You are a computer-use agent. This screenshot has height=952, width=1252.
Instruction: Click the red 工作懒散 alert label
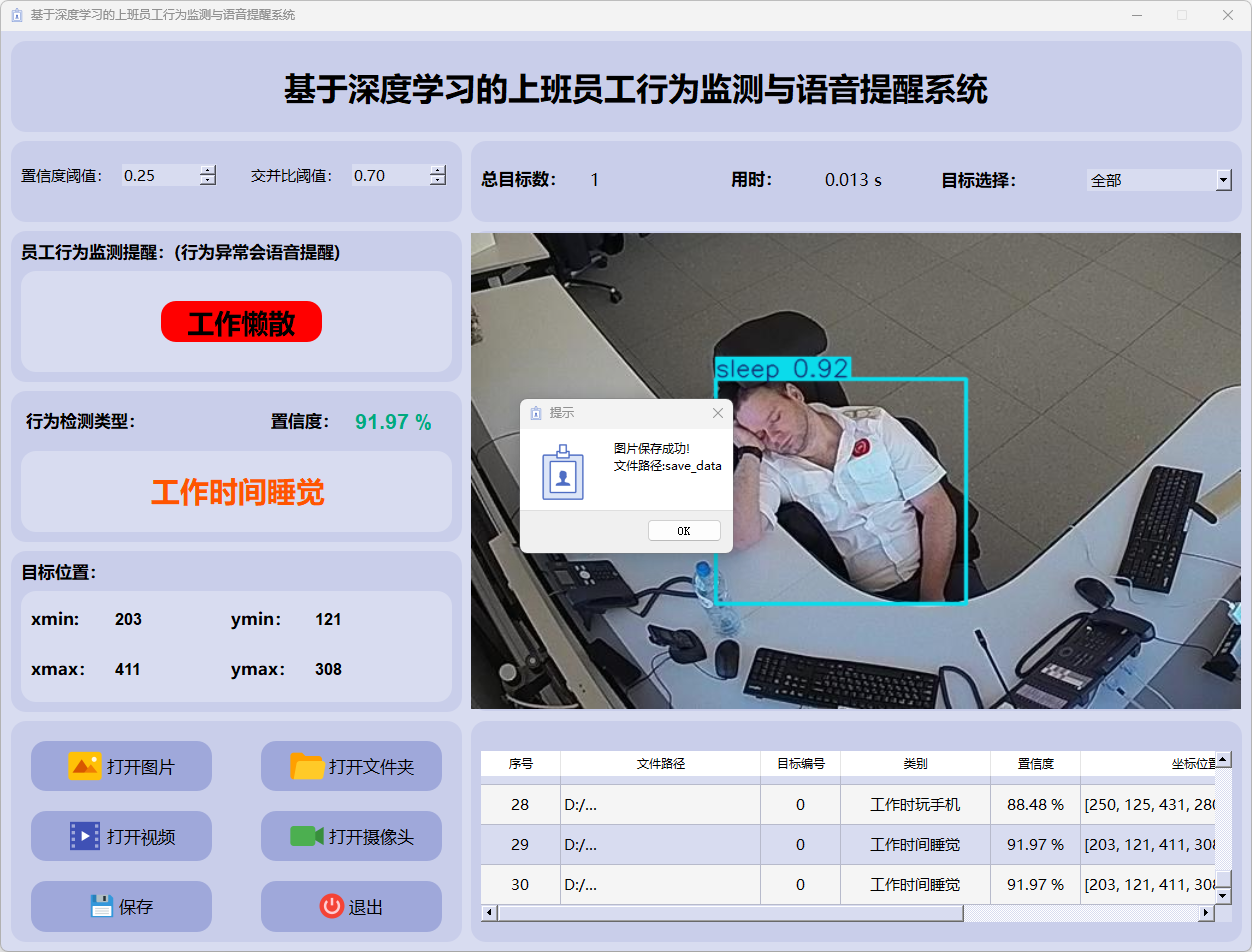(241, 322)
